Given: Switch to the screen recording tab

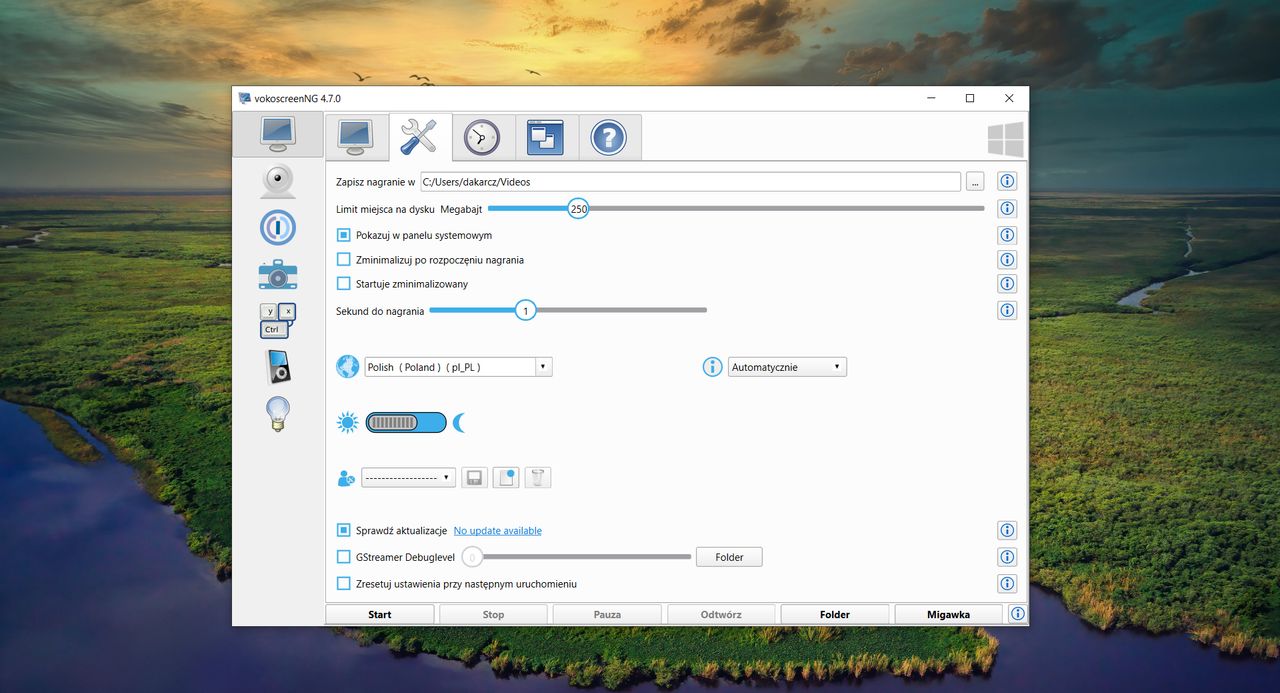Looking at the screenshot, I should tap(356, 137).
